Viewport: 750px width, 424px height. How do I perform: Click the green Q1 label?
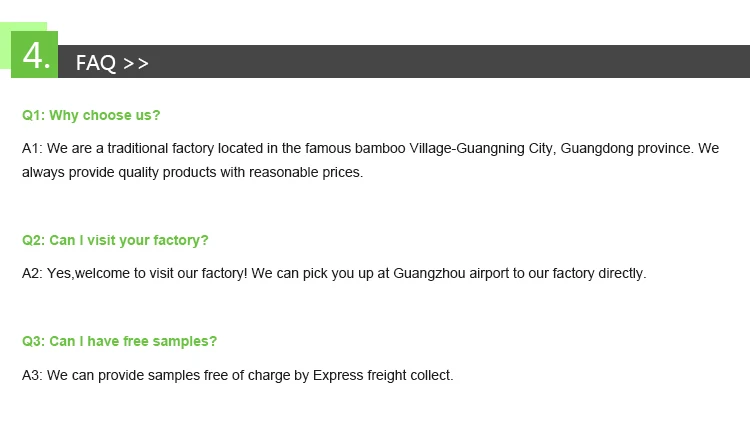pos(33,115)
